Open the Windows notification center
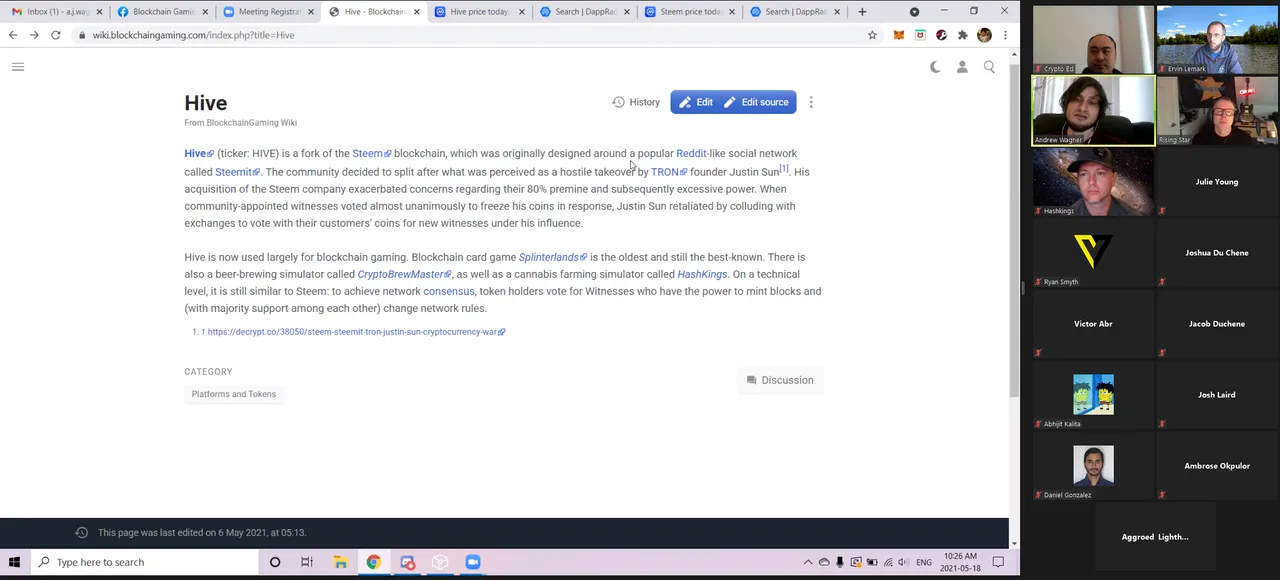1280x580 pixels. (x=998, y=562)
